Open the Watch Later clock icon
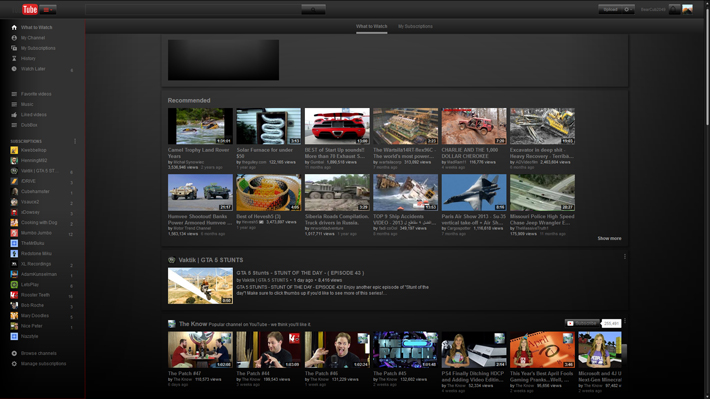Screen dimensions: 710x399 [x=14, y=69]
